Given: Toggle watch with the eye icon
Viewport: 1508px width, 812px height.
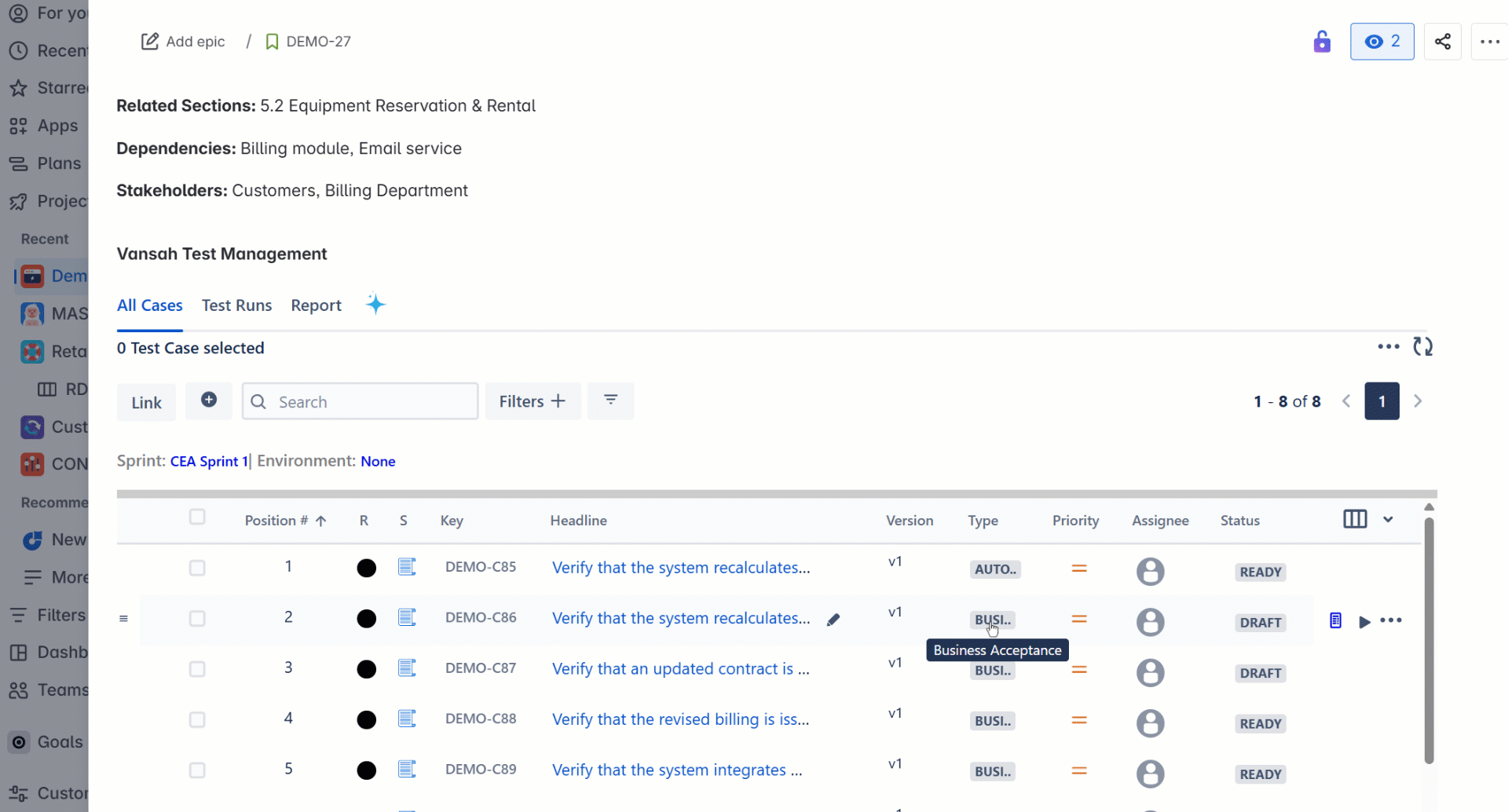Looking at the screenshot, I should (x=1382, y=42).
